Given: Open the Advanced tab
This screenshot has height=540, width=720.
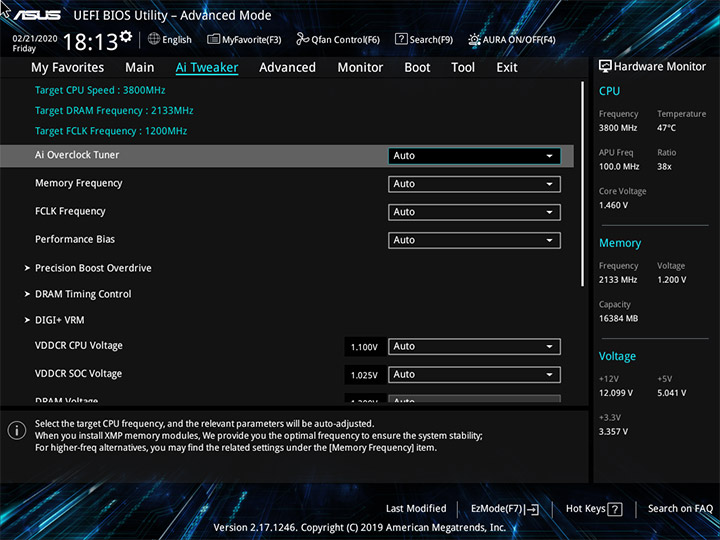Looking at the screenshot, I should coord(287,68).
